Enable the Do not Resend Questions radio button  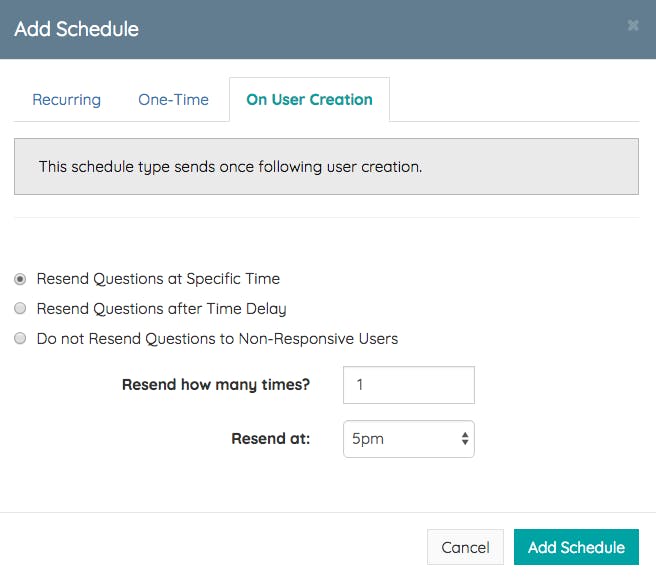20,339
